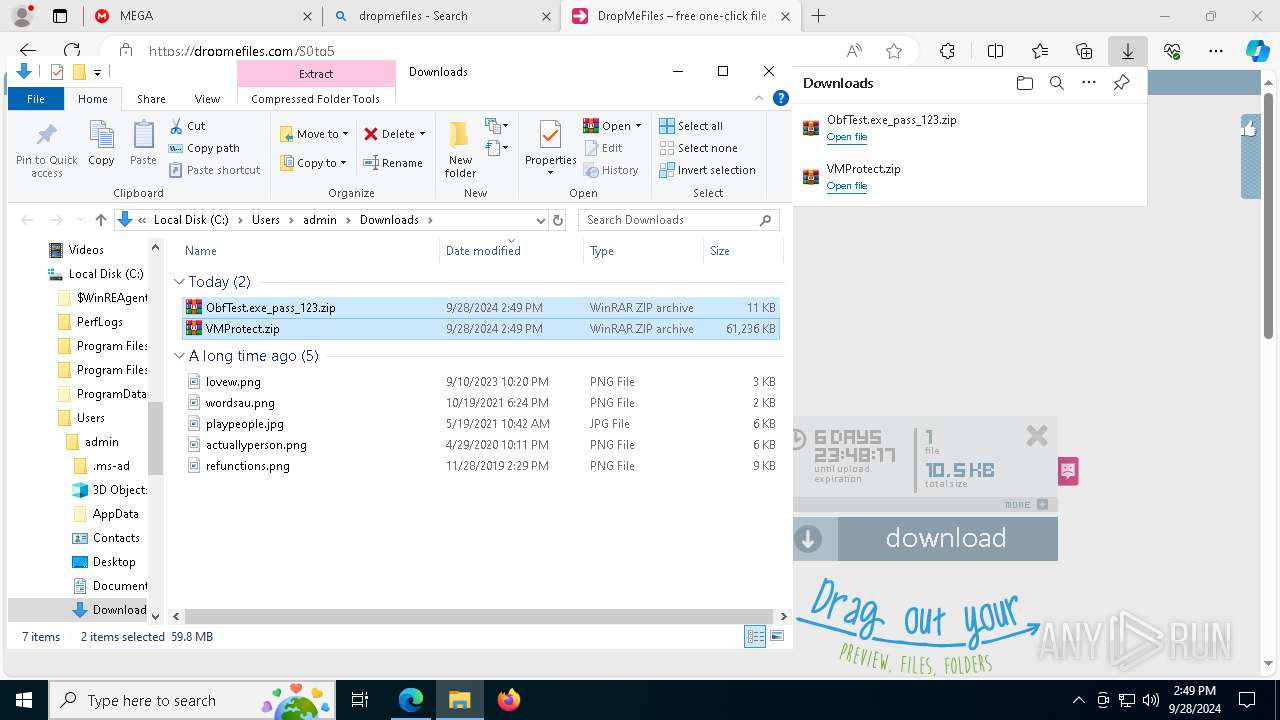Screen dimensions: 1280x720
Task: Click the Paste ribbon icon
Action: [143, 143]
